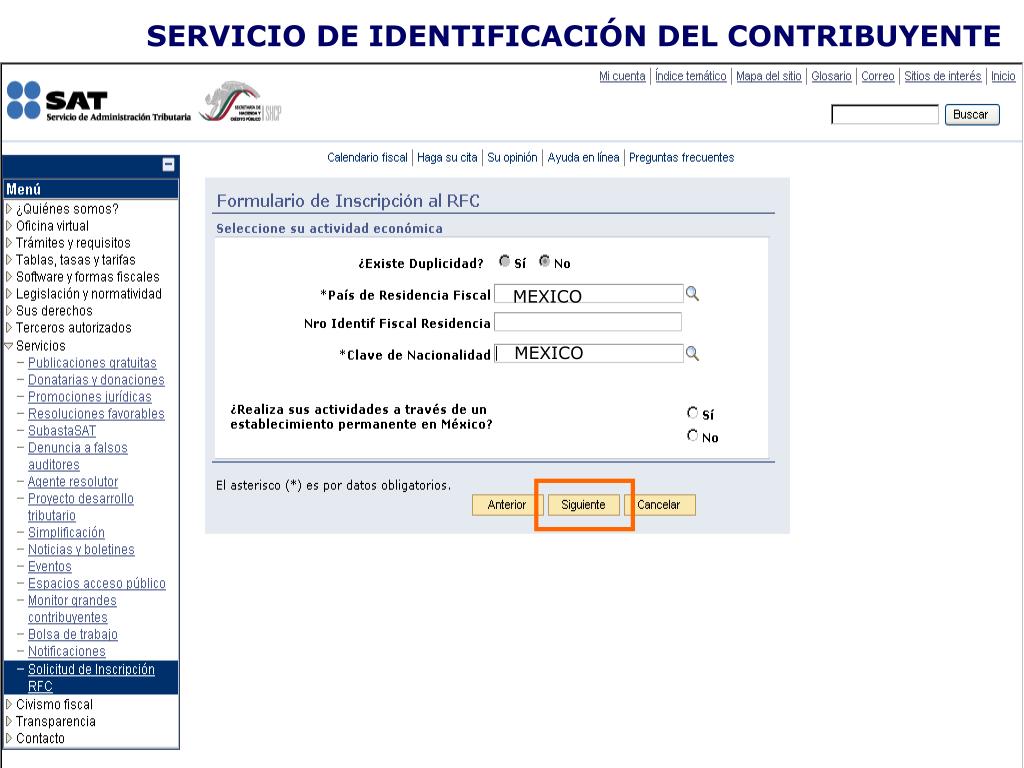Open Ayuda en línea
Screen dimensions: 1024x768
pos(583,157)
